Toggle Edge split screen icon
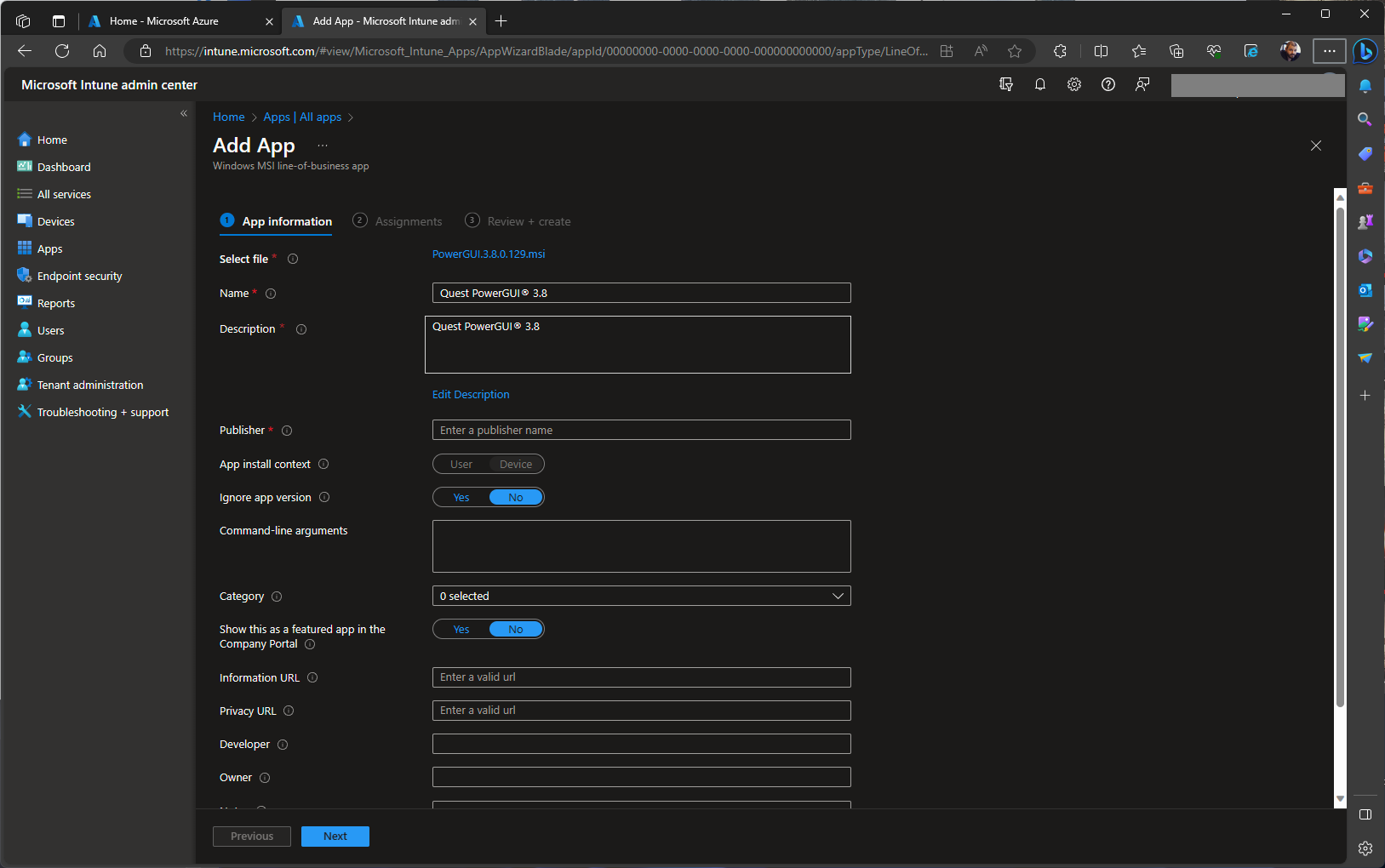Screen dimensions: 1385x868 coord(1101,51)
